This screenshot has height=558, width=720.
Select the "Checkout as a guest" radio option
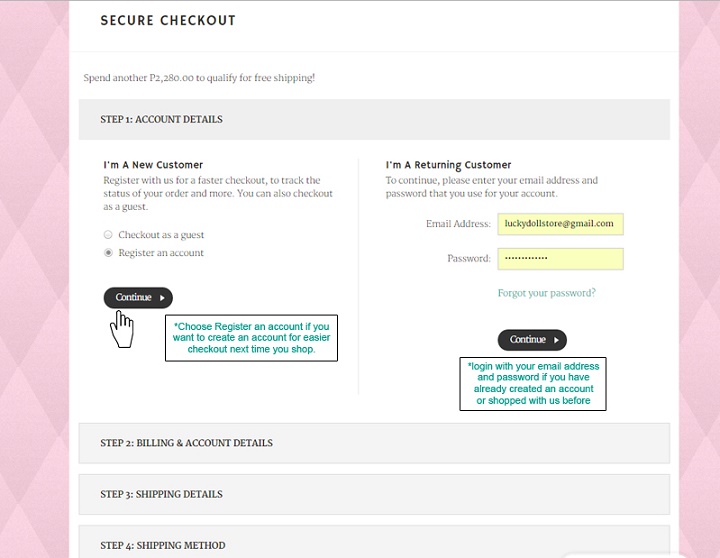(108, 235)
